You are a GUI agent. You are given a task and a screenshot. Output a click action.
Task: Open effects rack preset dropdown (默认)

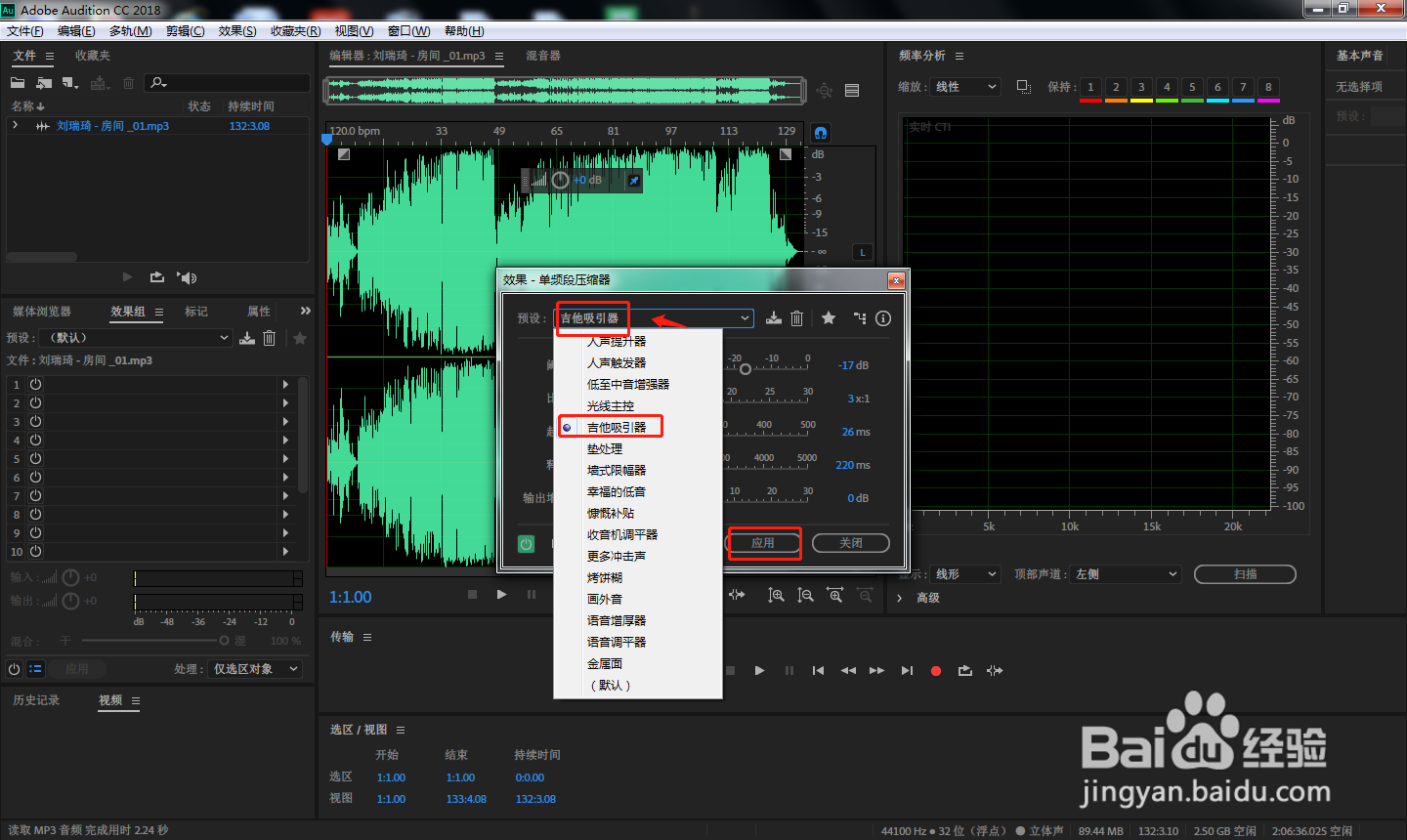(137, 338)
